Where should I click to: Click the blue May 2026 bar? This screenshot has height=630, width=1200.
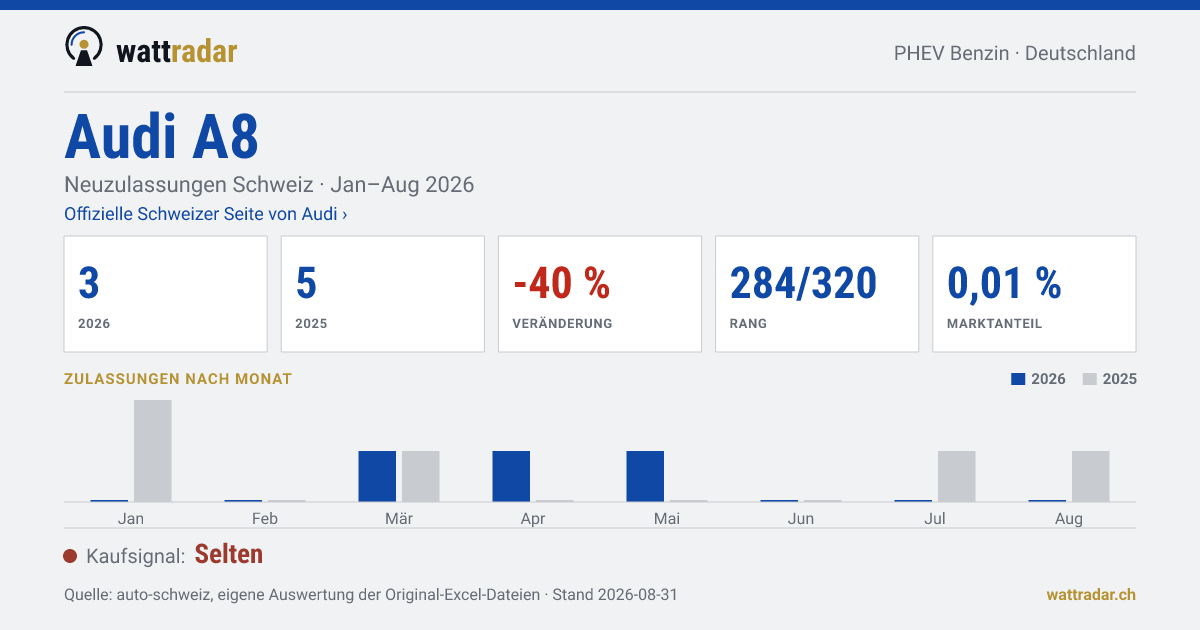pos(645,476)
